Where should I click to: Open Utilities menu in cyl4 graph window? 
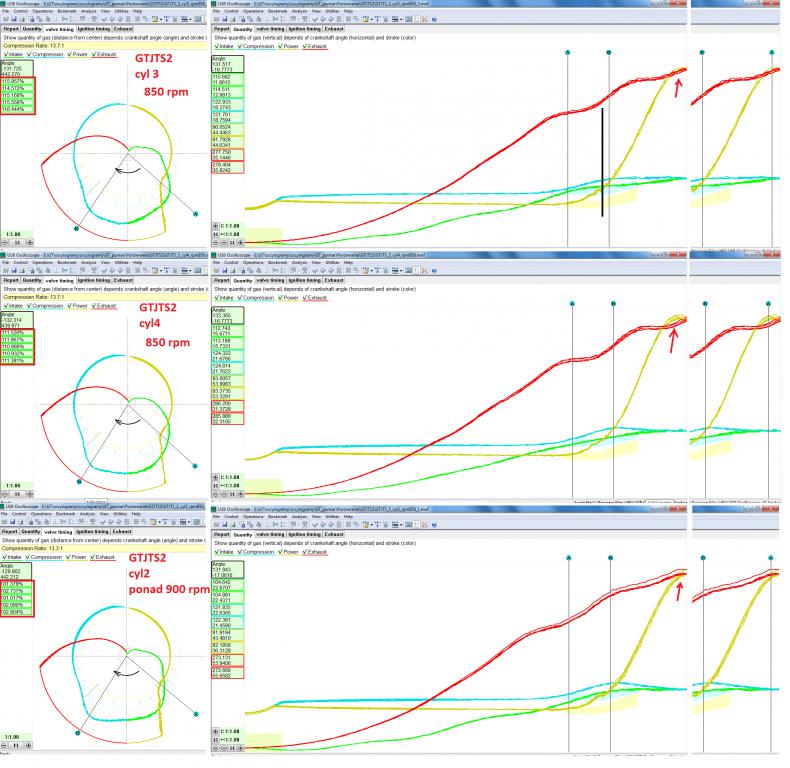pos(331,262)
